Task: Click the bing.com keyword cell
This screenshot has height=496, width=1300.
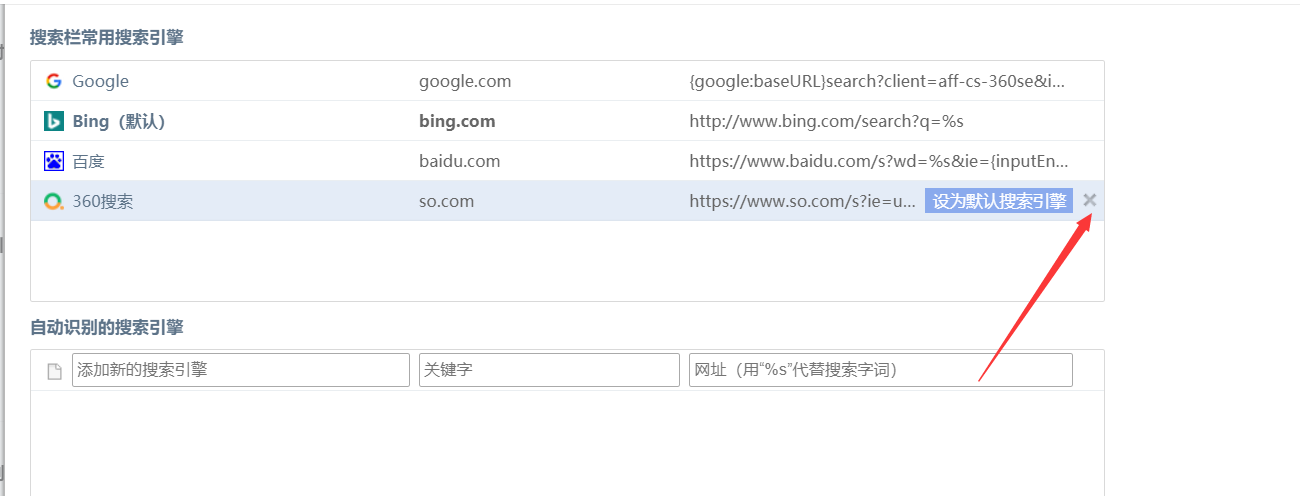Action: [x=457, y=121]
